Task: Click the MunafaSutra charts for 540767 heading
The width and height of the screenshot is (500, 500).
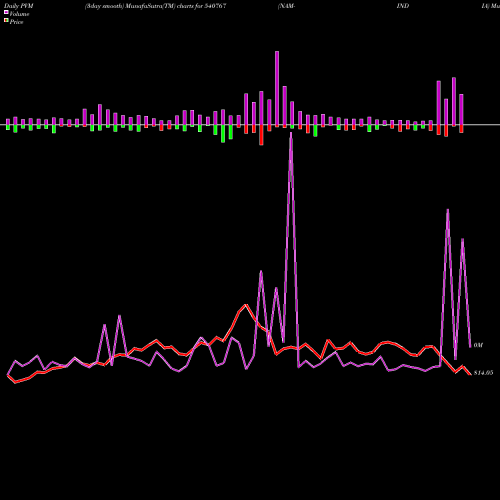Action: (156, 6)
